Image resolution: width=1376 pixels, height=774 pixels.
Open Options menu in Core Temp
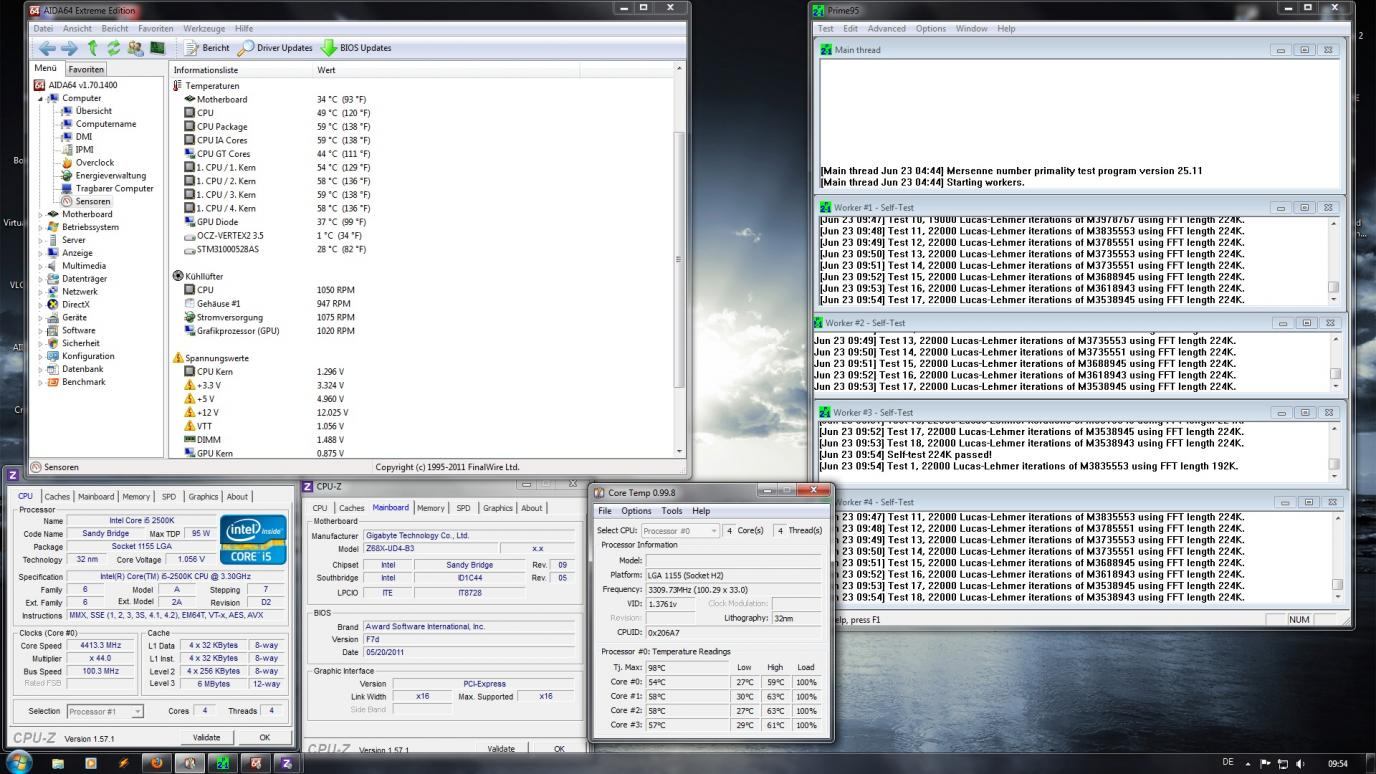coord(636,511)
